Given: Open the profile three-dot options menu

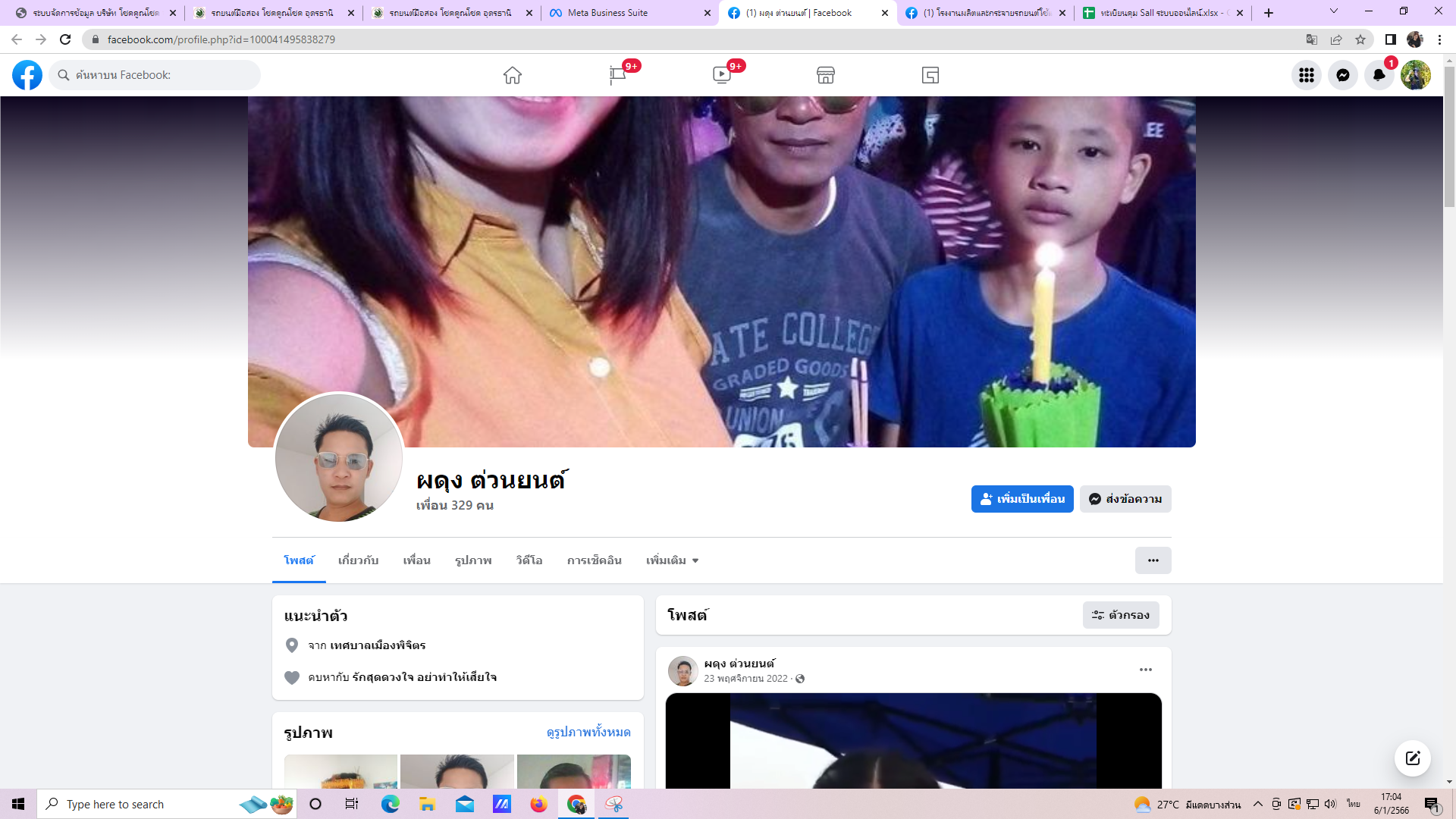Looking at the screenshot, I should coord(1153,560).
